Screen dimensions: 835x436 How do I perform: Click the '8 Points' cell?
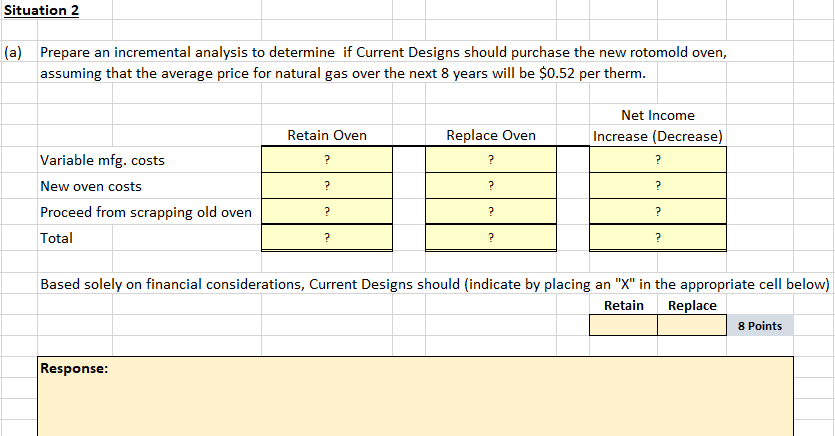point(760,326)
